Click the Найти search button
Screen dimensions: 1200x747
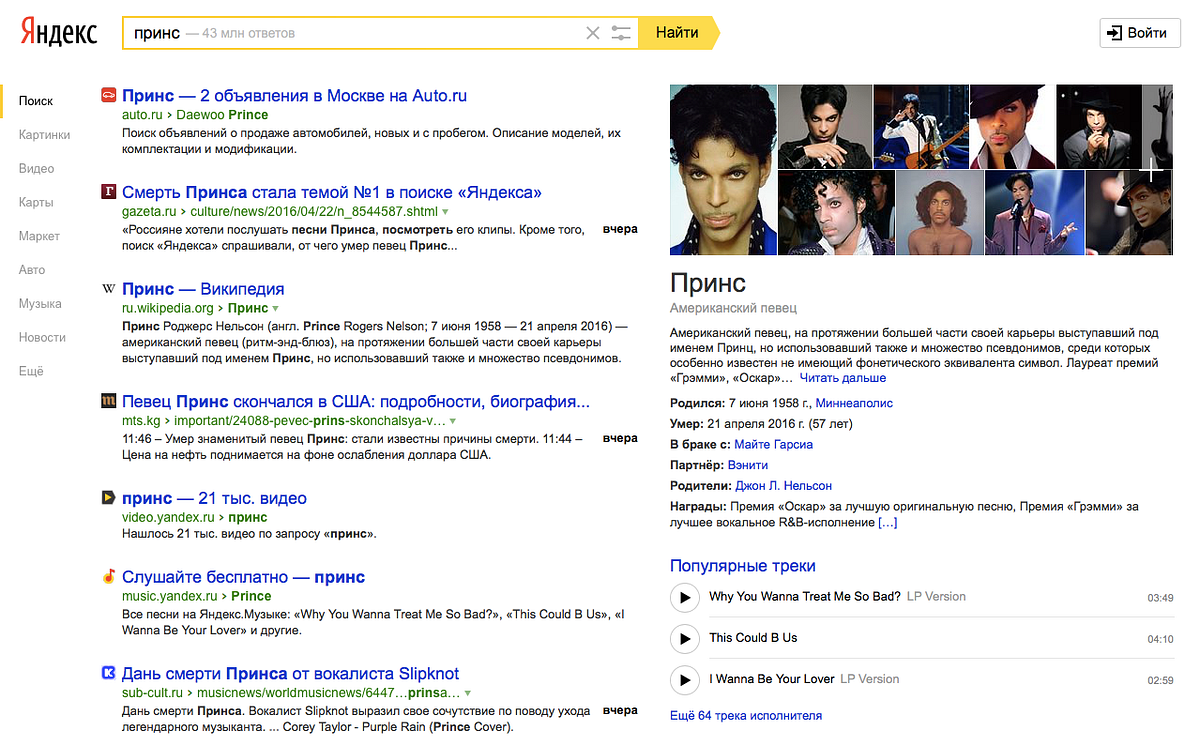pos(677,33)
